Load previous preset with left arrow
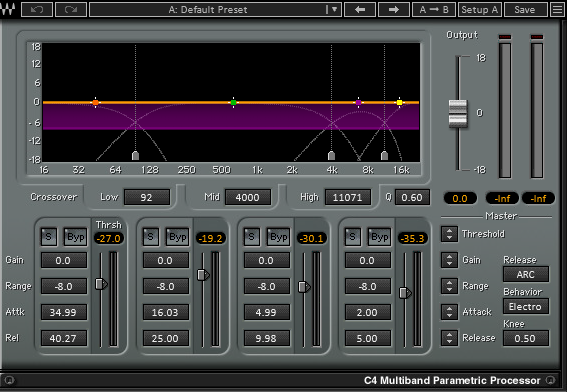 click(360, 9)
